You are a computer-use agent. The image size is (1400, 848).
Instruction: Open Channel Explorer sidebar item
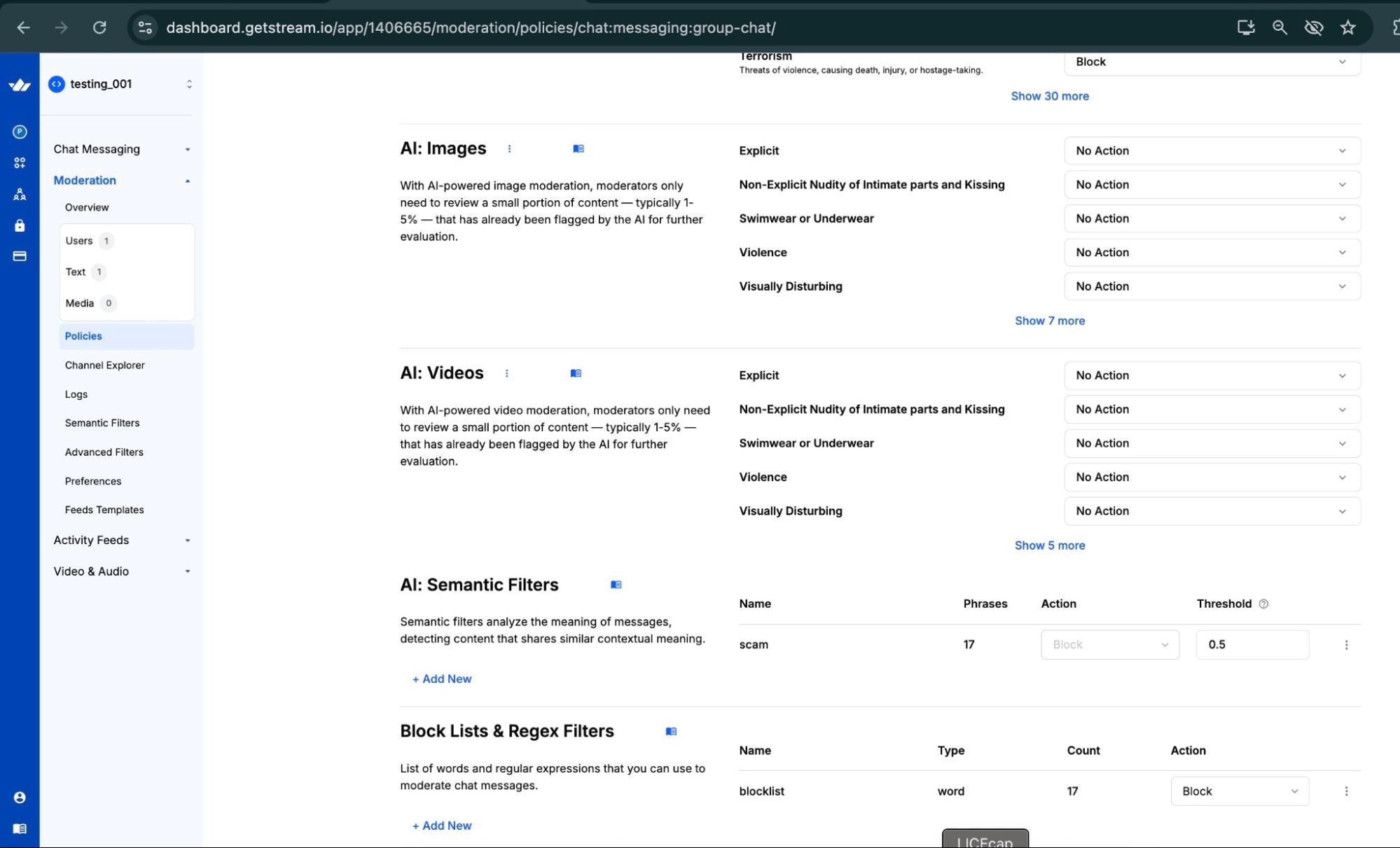pos(105,365)
